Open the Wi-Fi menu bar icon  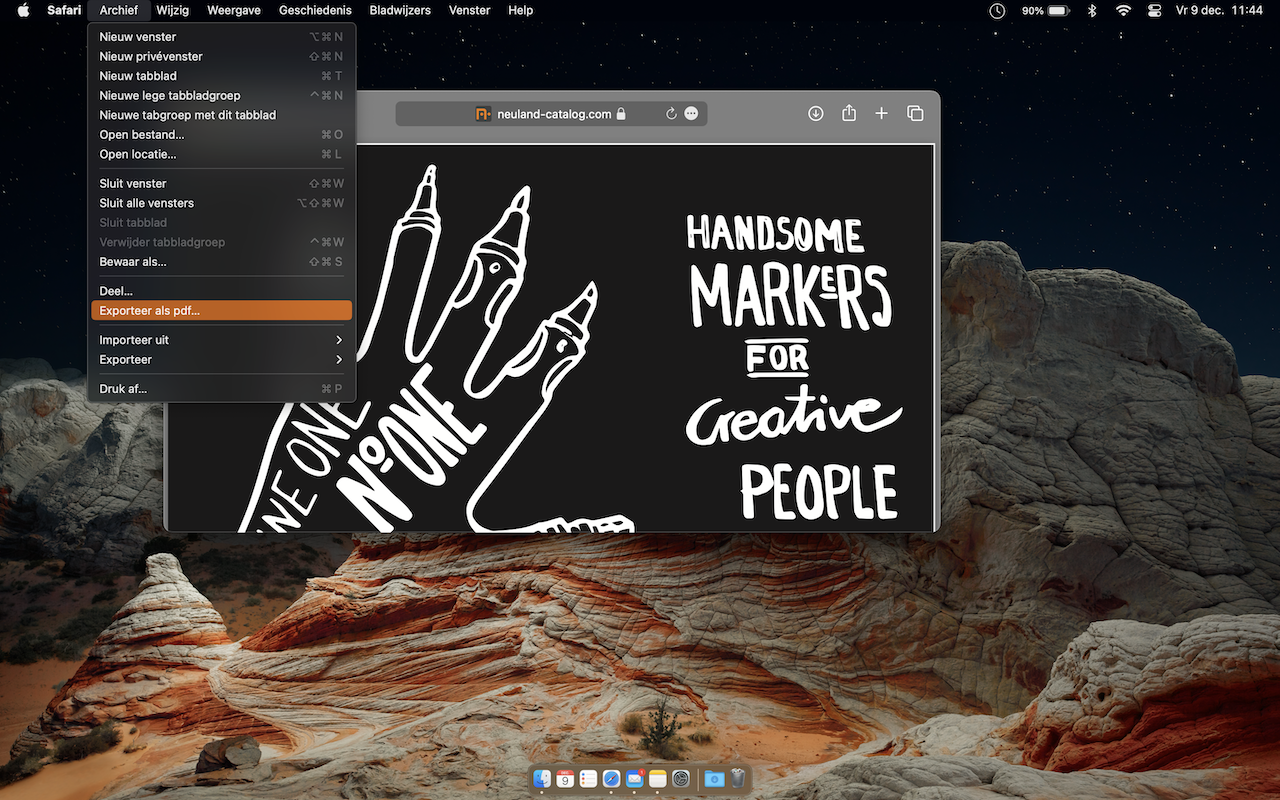tap(1124, 10)
